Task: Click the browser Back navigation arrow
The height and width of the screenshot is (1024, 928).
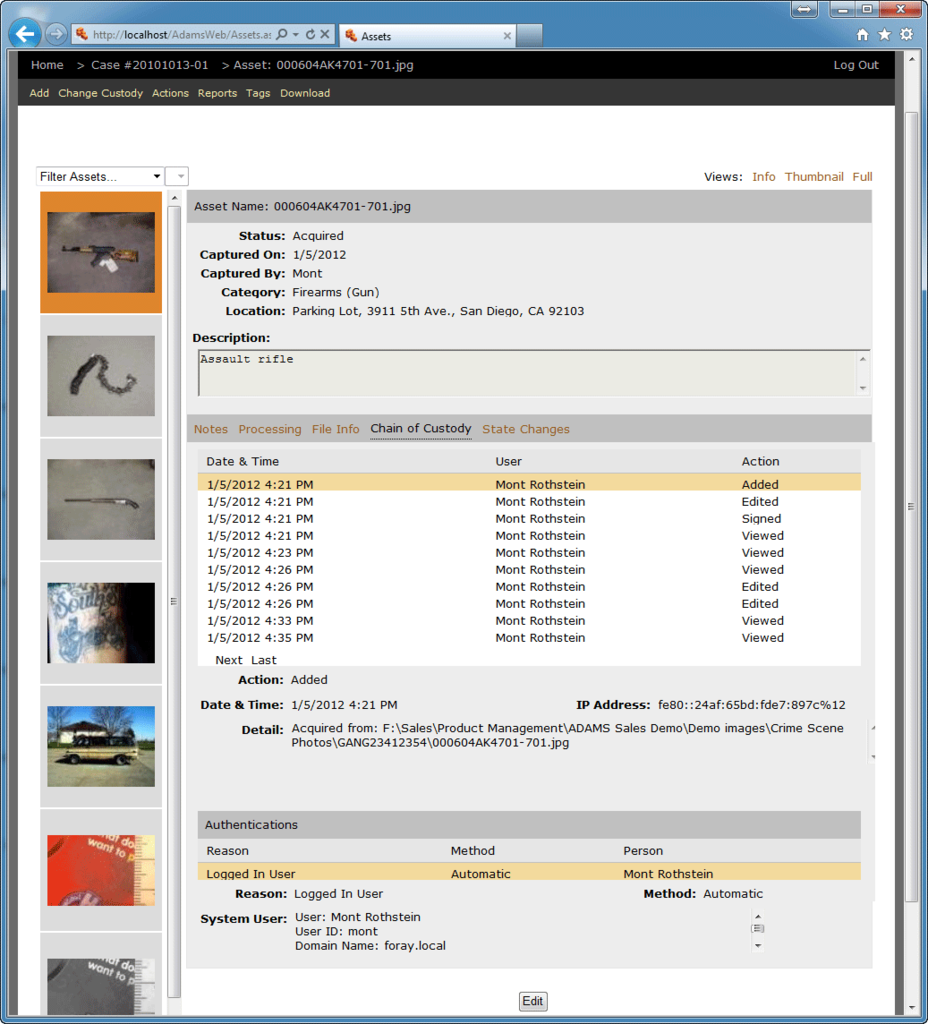Action: click(24, 33)
